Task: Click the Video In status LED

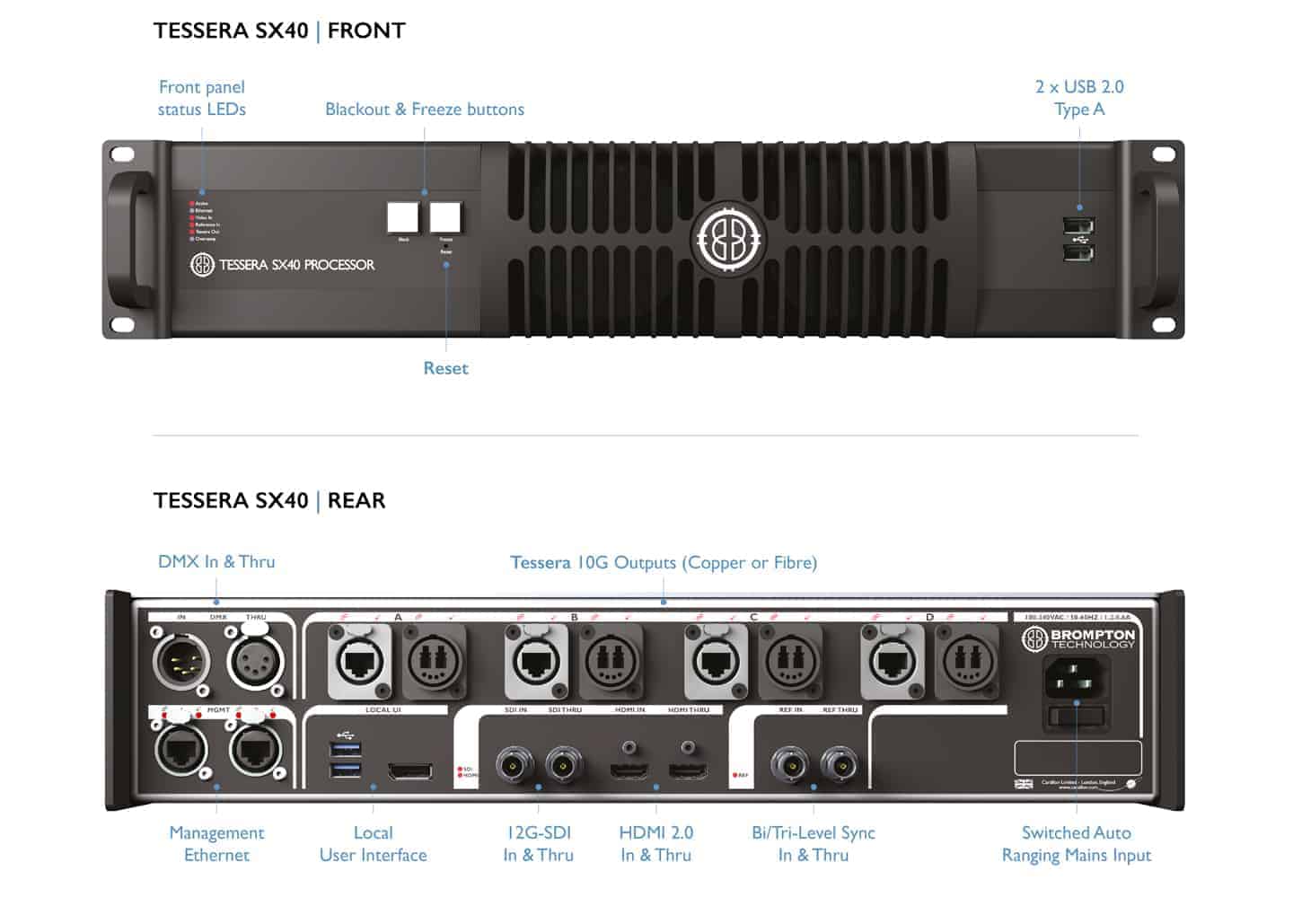Action: 191,218
